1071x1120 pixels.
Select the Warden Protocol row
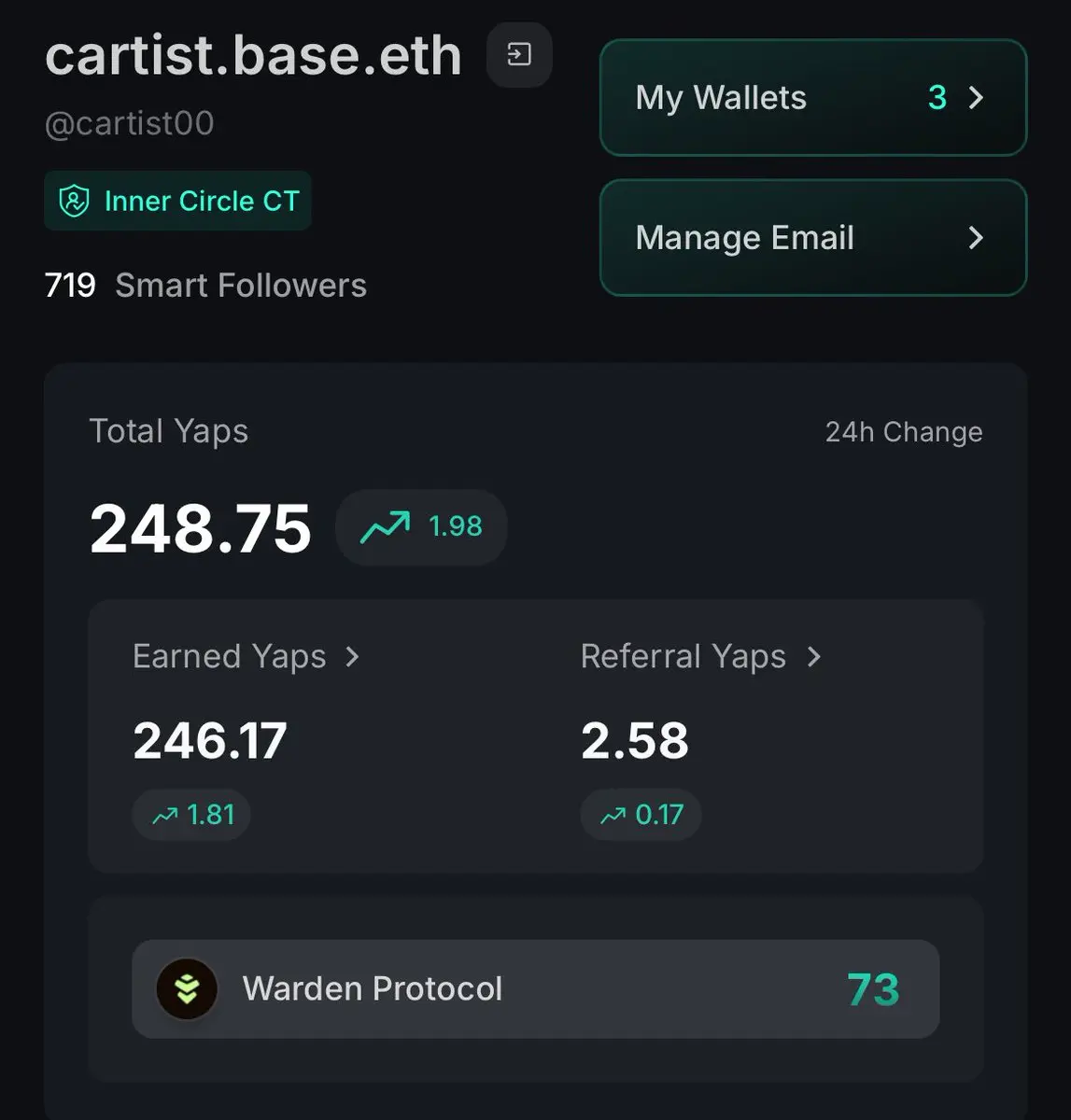coord(535,988)
